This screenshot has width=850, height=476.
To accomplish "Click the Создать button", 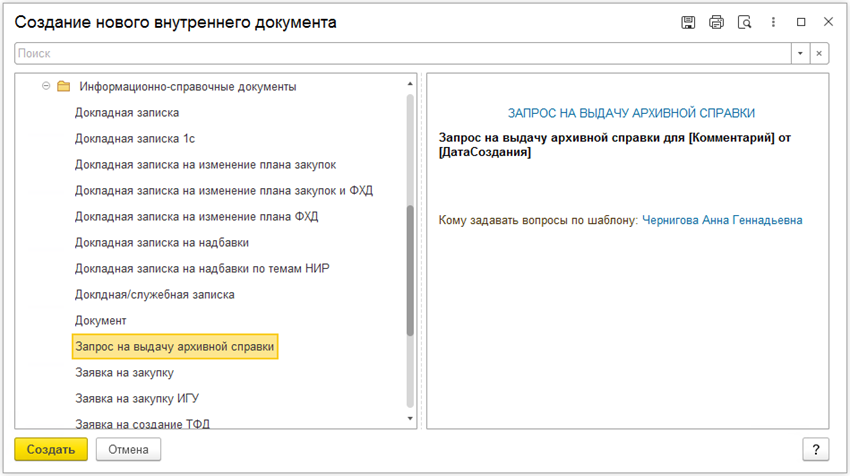I will click(x=51, y=449).
